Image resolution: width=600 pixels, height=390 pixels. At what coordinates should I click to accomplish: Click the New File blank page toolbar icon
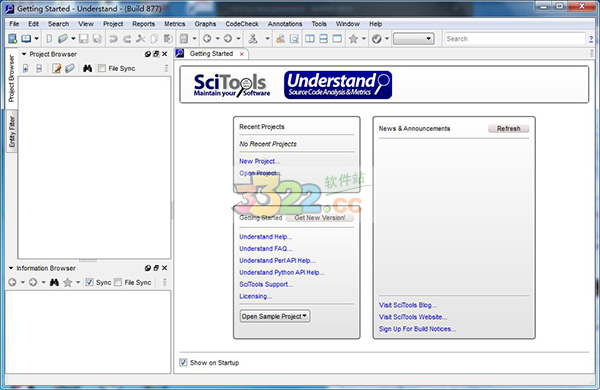[49, 39]
